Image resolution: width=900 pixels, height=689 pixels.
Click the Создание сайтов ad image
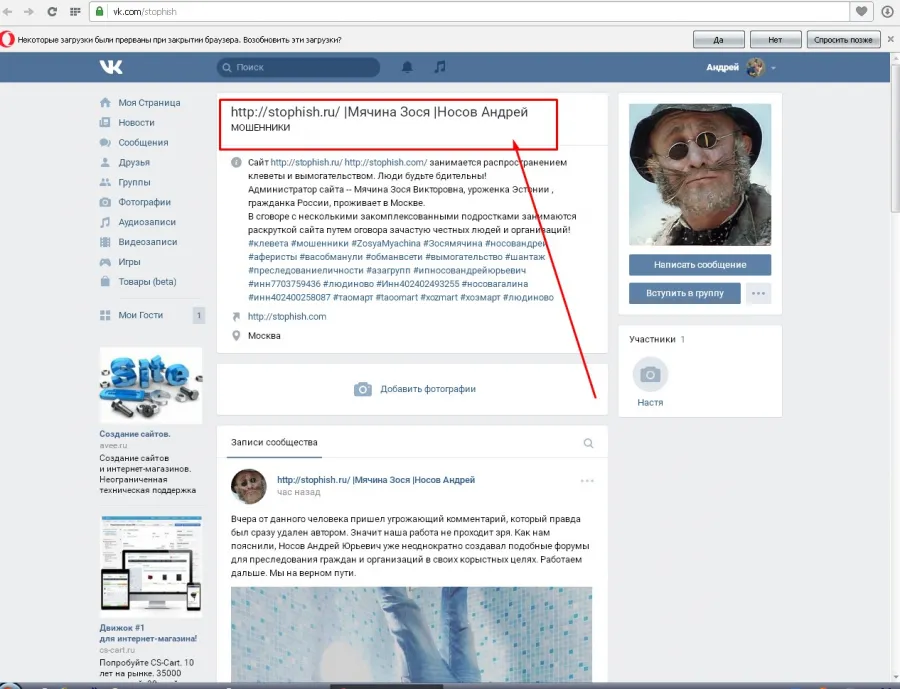[150, 385]
